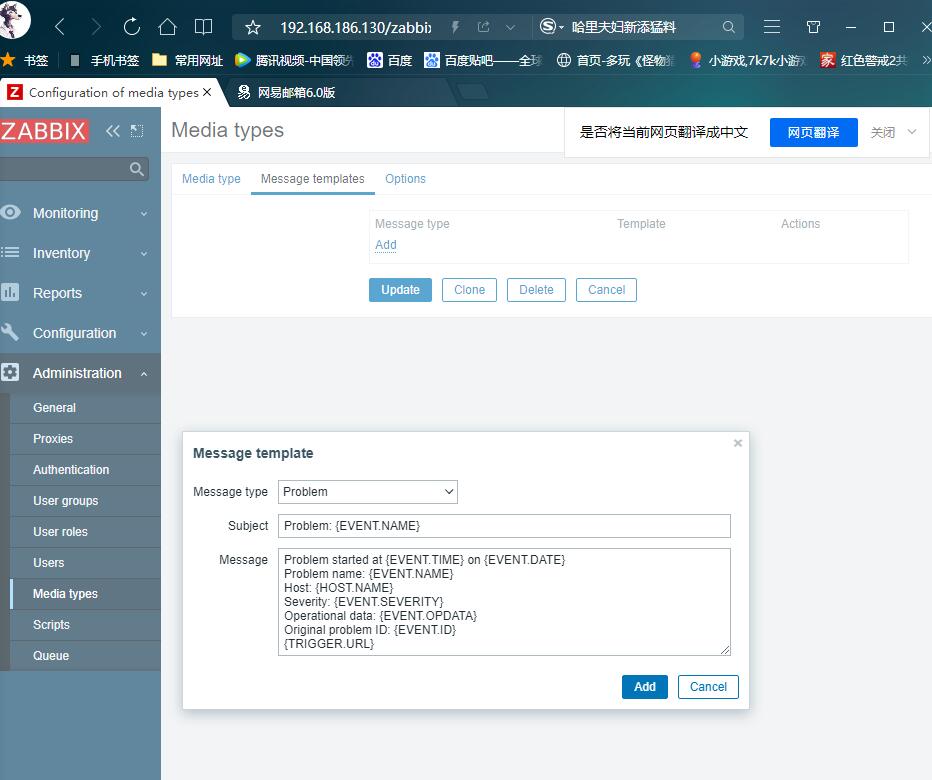Open 首页-多玩 bookmark
The image size is (932, 780).
(615, 60)
